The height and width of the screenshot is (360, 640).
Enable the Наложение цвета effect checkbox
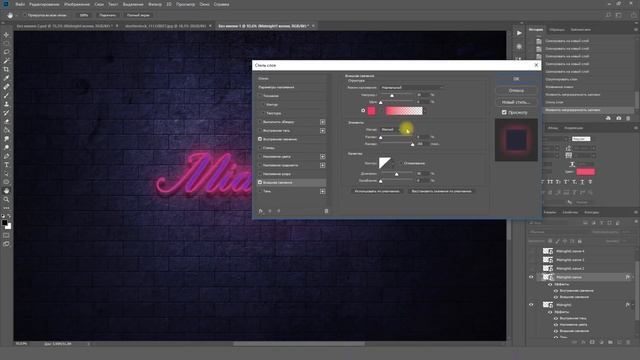pyautogui.click(x=260, y=157)
